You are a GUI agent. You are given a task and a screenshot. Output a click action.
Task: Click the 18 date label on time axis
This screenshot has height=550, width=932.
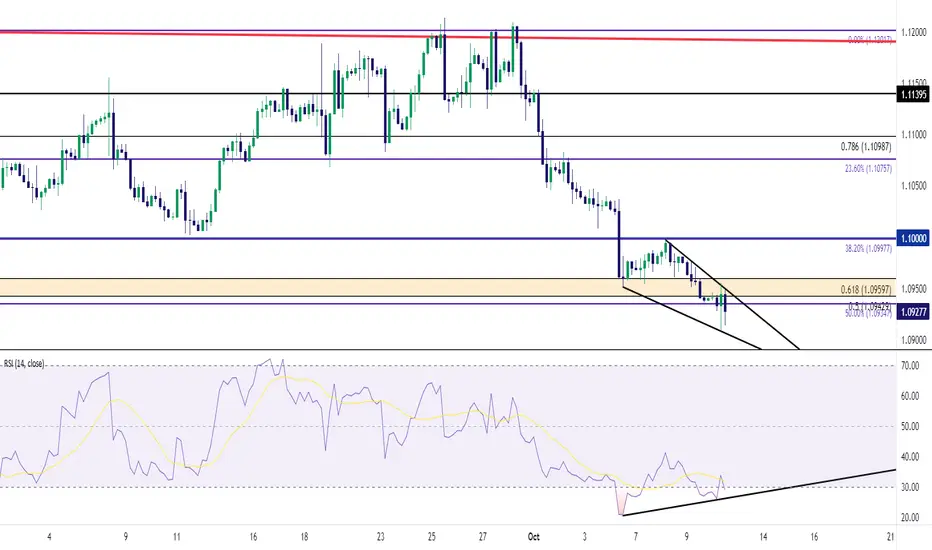coord(304,537)
